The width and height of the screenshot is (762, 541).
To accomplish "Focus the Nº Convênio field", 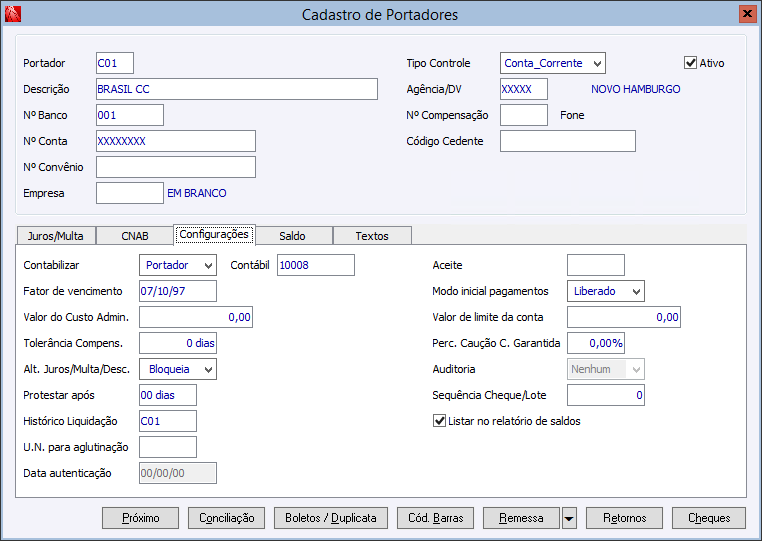I will (175, 167).
